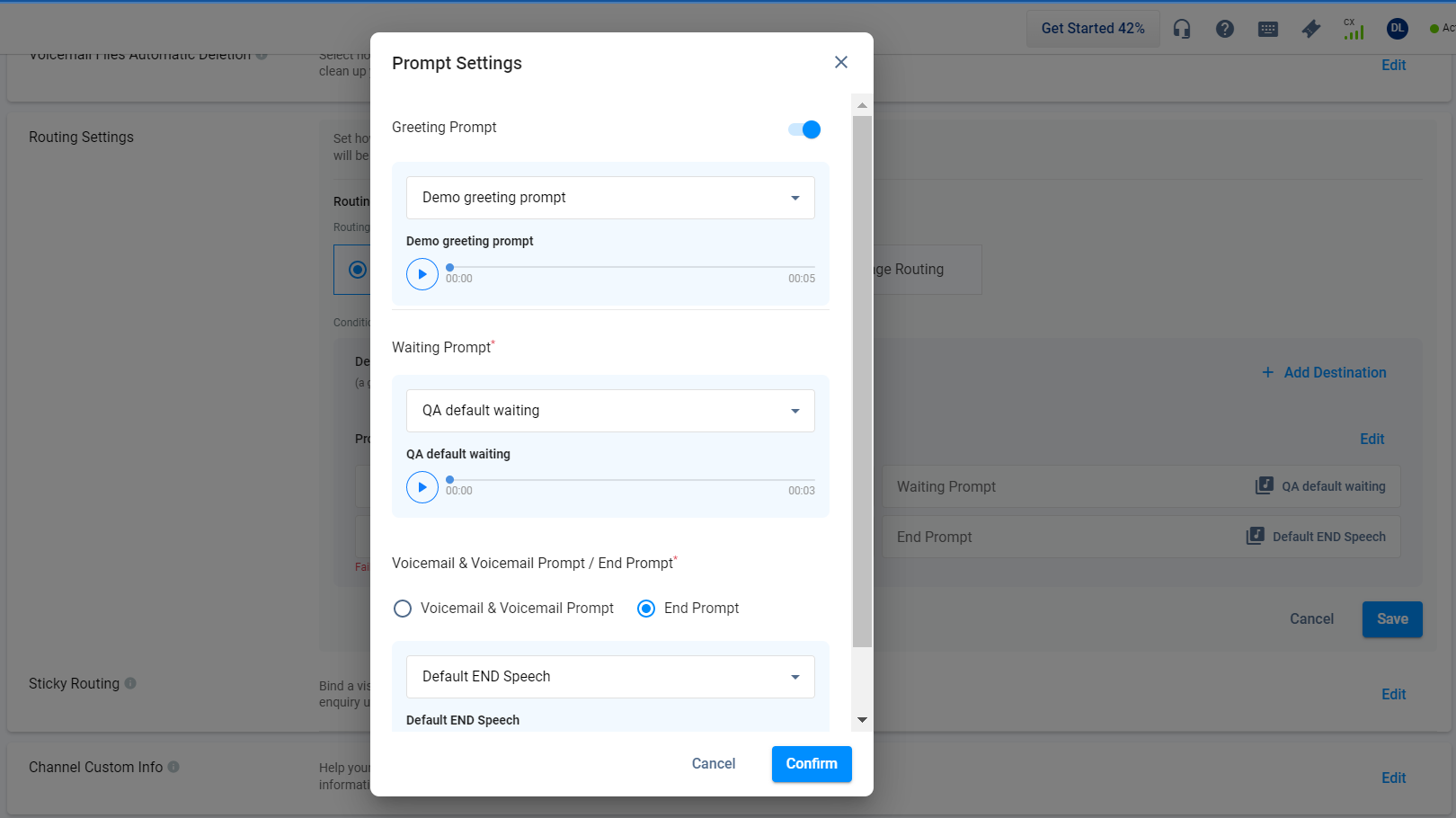Click the pin icon in top bar

[1311, 29]
